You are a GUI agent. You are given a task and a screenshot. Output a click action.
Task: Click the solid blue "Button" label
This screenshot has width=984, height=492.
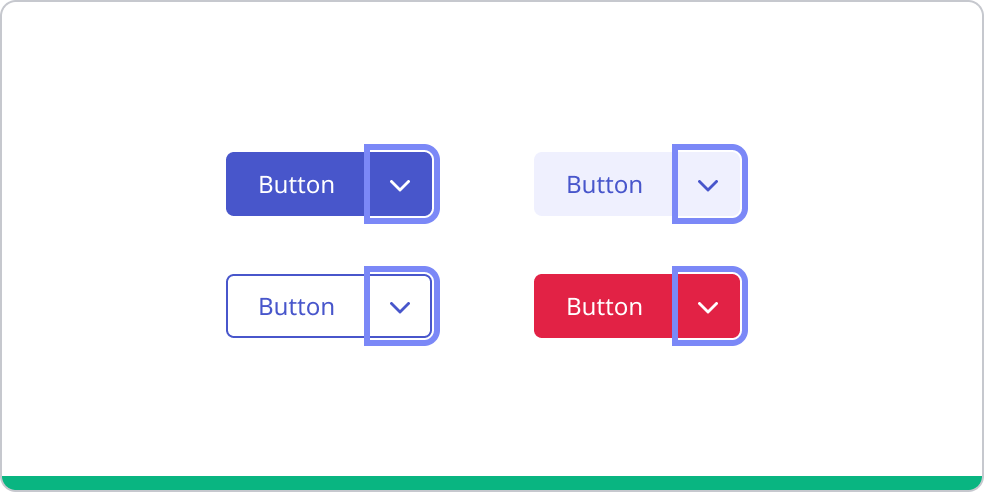point(296,184)
